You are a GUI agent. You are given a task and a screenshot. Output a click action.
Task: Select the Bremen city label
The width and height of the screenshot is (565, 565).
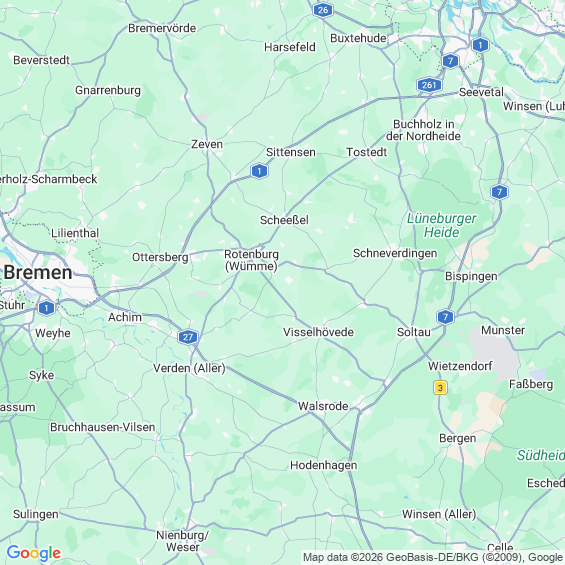38,272
